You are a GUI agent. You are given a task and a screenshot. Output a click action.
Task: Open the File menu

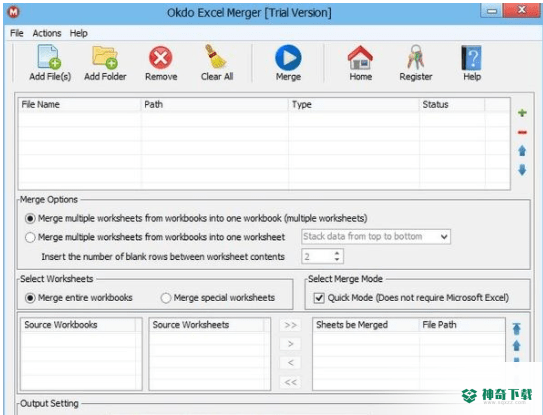point(17,33)
